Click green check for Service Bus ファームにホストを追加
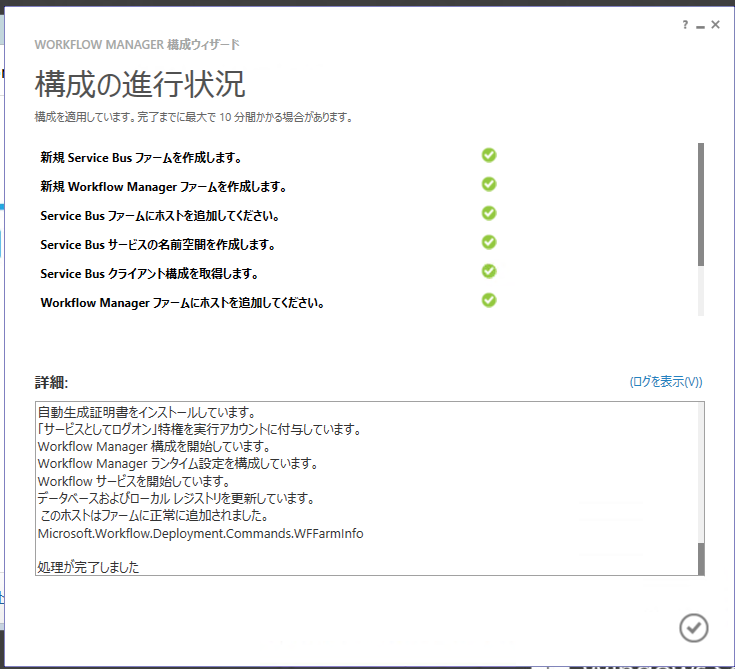The height and width of the screenshot is (669, 735). 489,213
